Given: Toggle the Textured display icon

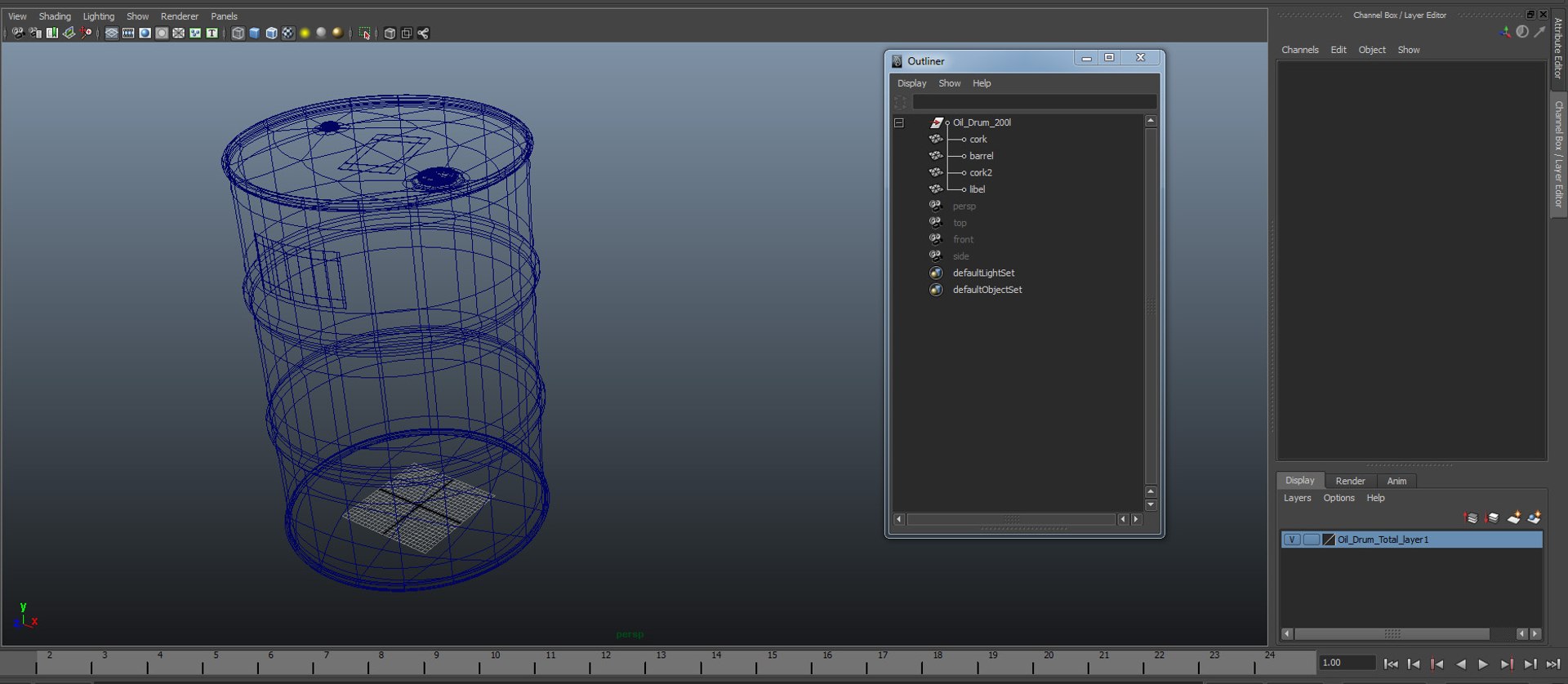Looking at the screenshot, I should pyautogui.click(x=288, y=33).
